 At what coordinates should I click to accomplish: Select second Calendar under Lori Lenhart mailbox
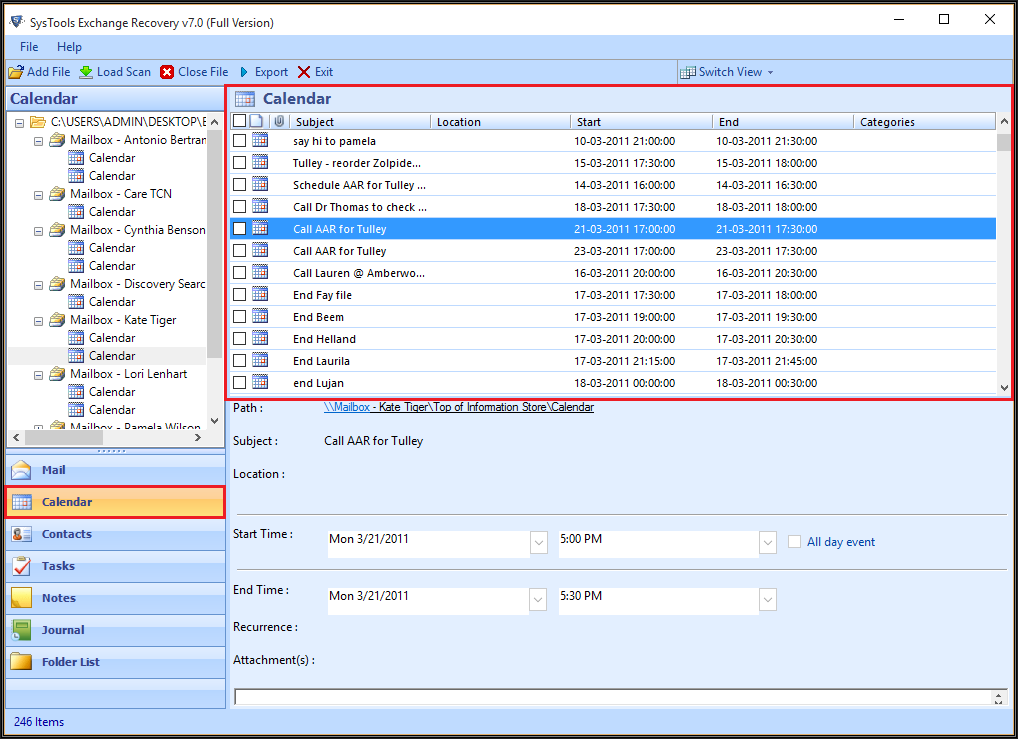(x=112, y=410)
